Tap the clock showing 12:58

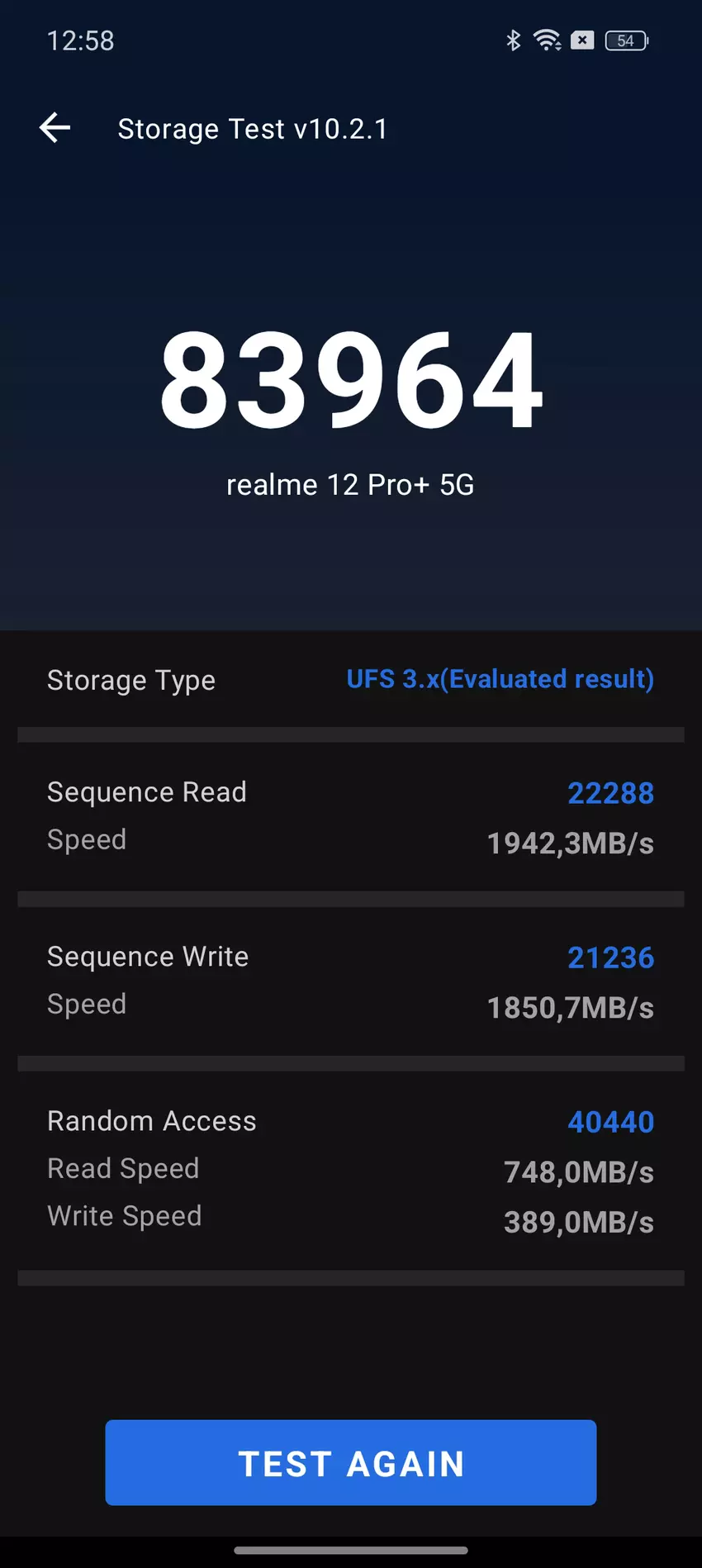(x=80, y=40)
